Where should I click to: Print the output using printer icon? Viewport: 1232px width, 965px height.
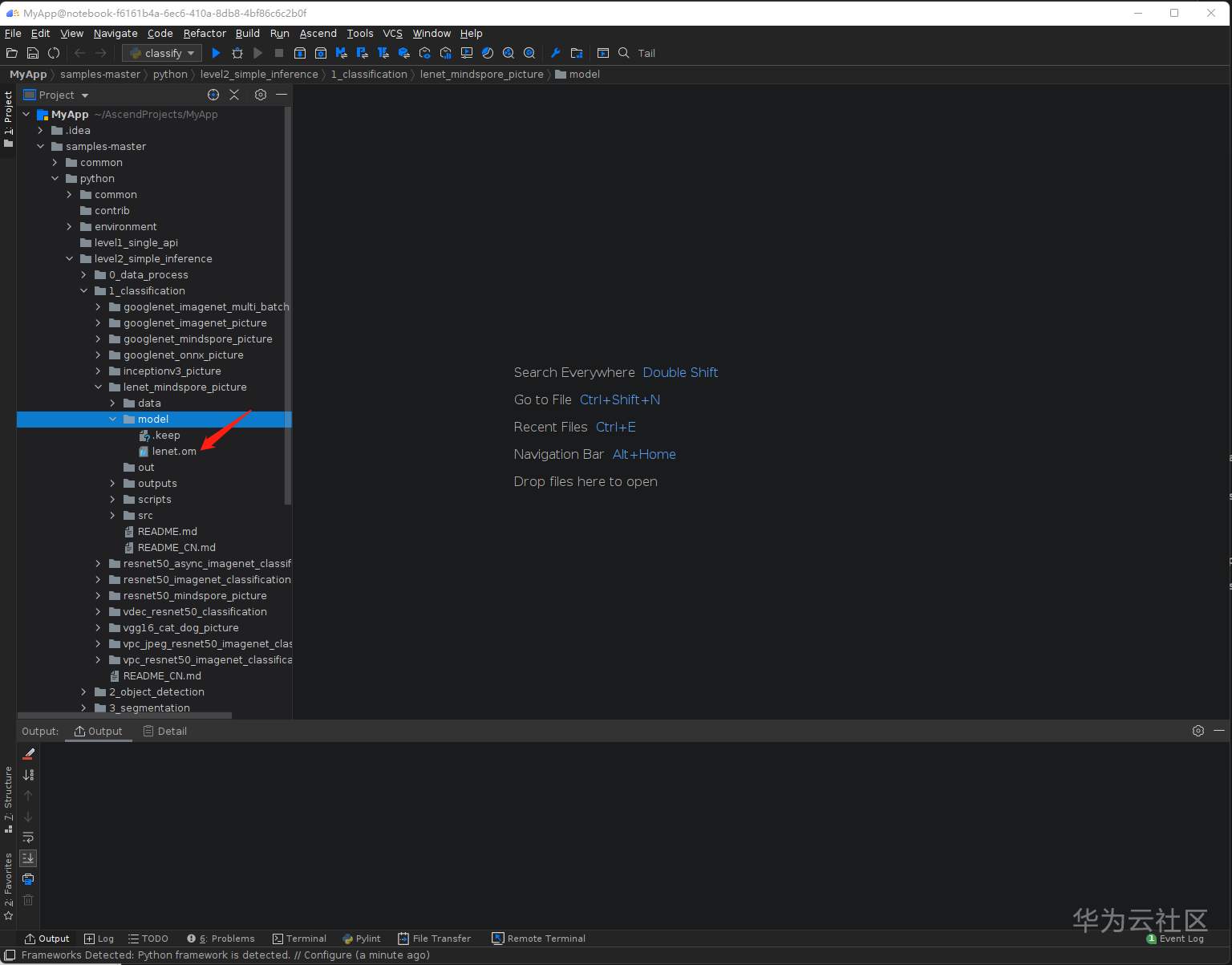point(28,879)
